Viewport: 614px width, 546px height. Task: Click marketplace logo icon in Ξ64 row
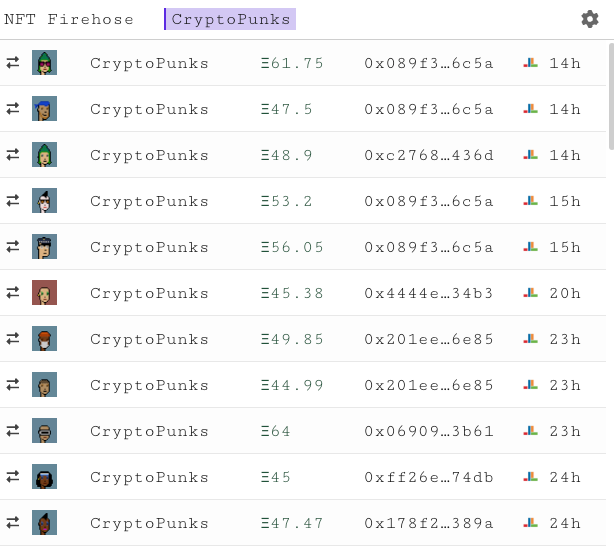pos(531,431)
